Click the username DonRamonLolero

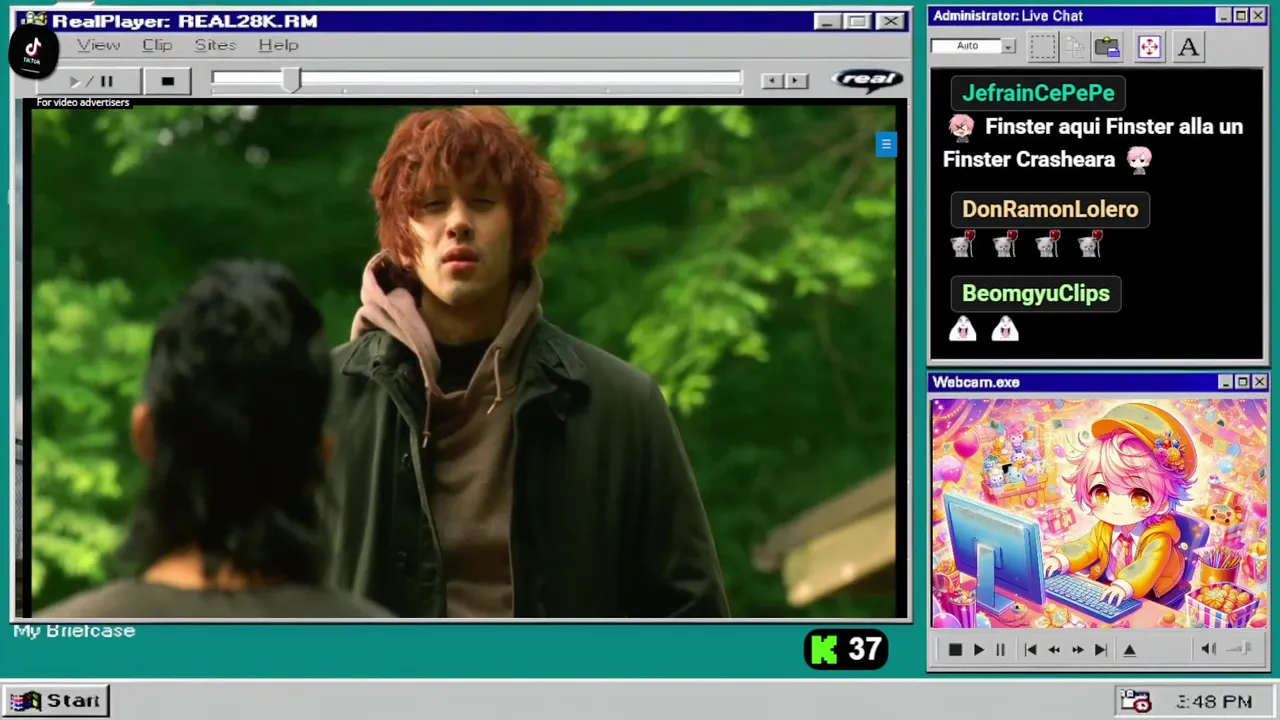pyautogui.click(x=1050, y=209)
